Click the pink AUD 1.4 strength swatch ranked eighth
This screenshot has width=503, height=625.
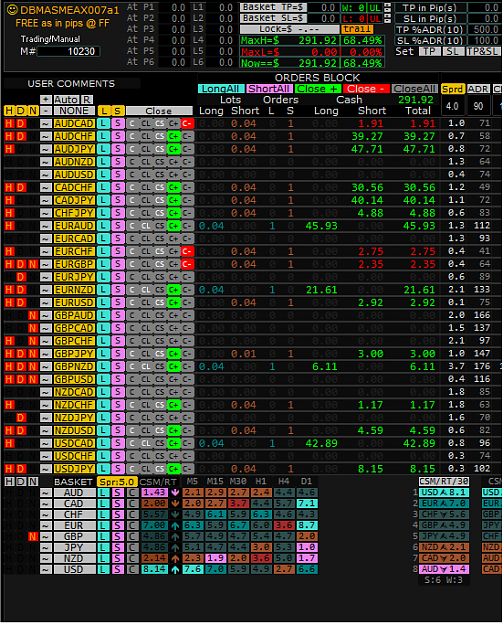444,570
